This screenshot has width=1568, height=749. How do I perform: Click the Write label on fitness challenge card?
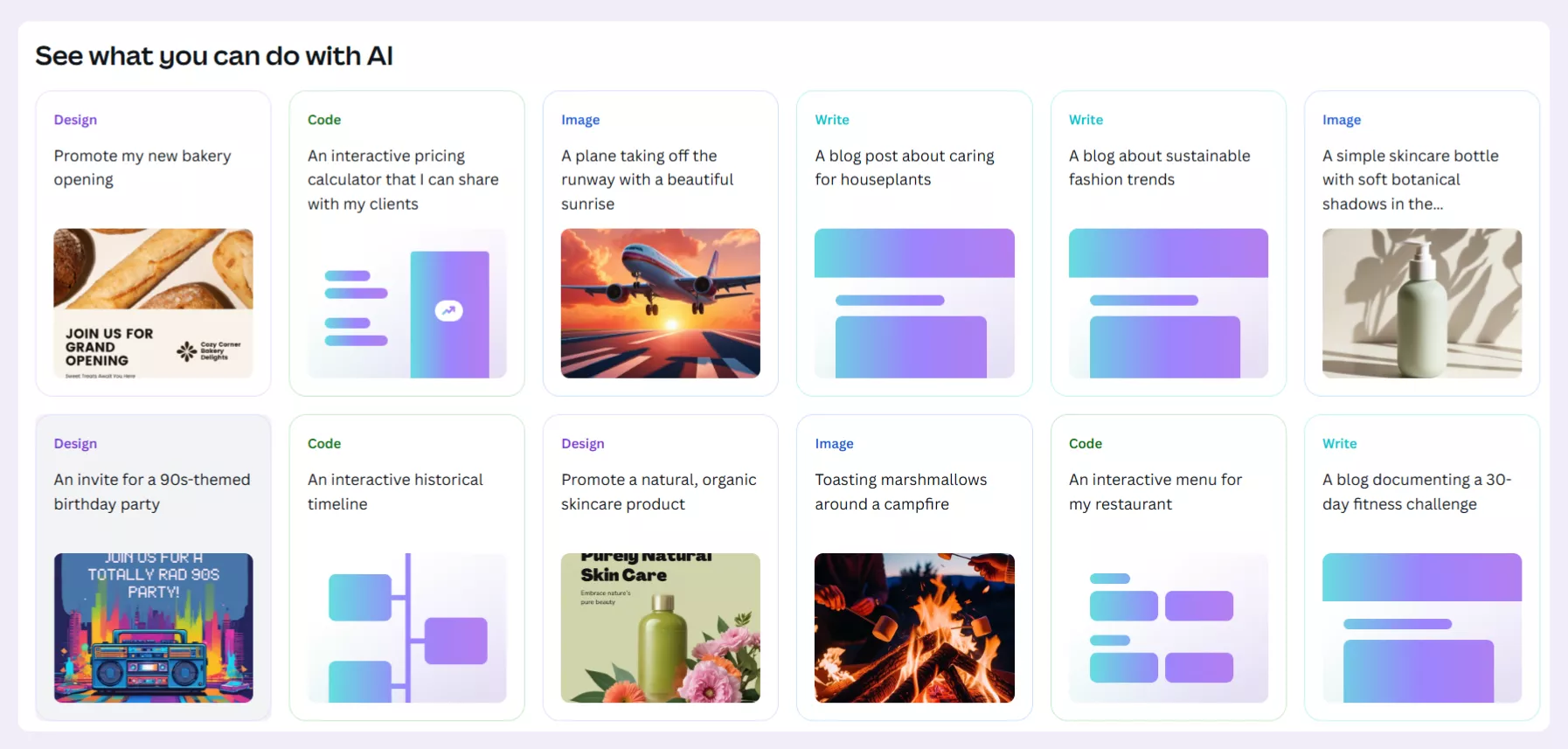[1340, 444]
